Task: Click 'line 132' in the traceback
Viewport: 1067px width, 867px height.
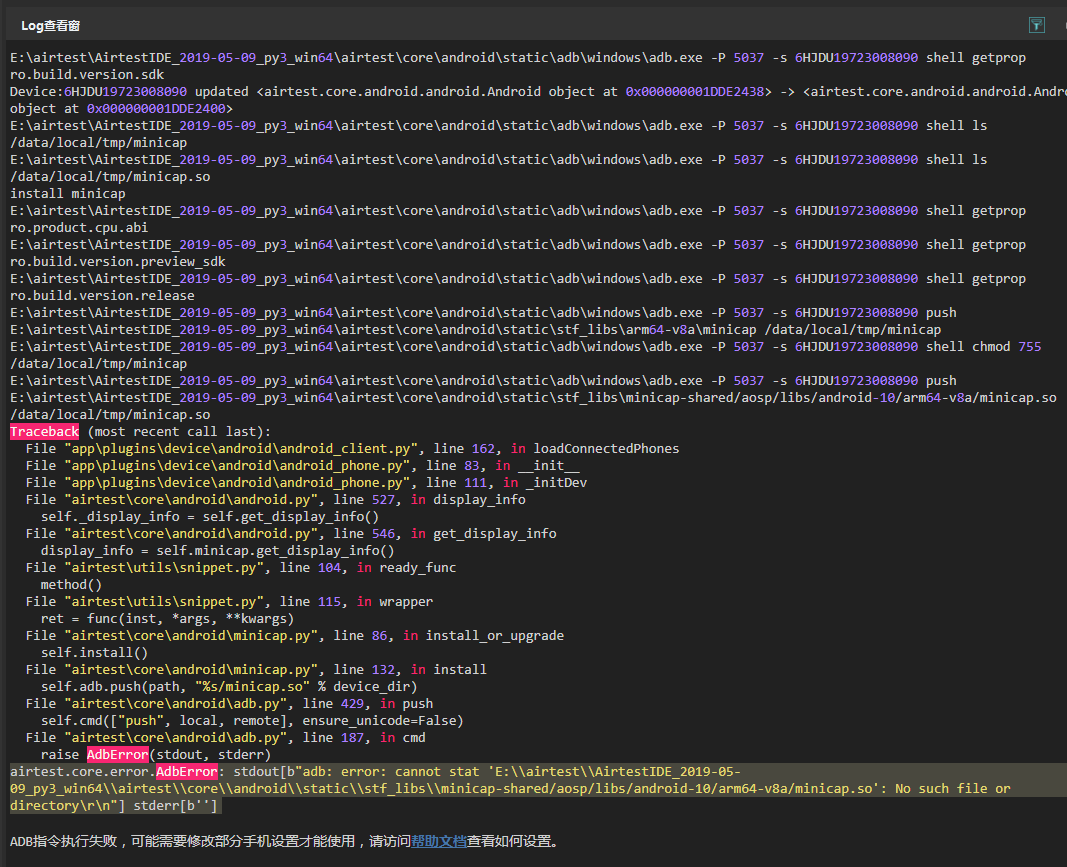Action: [x=365, y=670]
